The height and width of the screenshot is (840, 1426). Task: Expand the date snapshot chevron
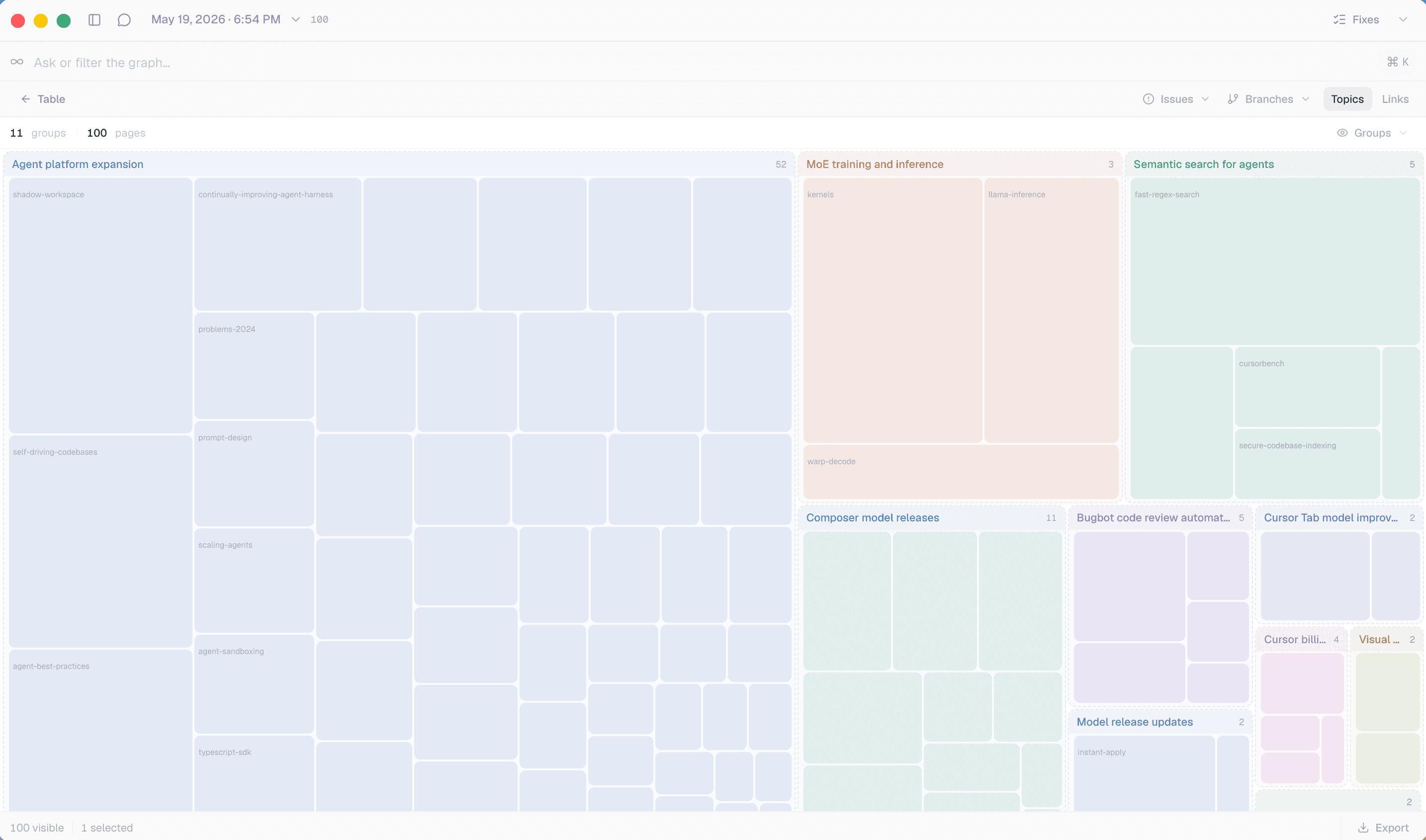tap(295, 20)
